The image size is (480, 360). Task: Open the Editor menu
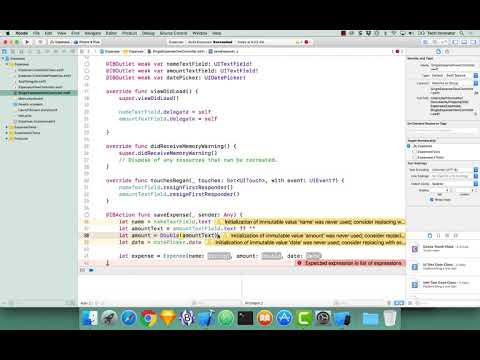pyautogui.click(x=111, y=33)
